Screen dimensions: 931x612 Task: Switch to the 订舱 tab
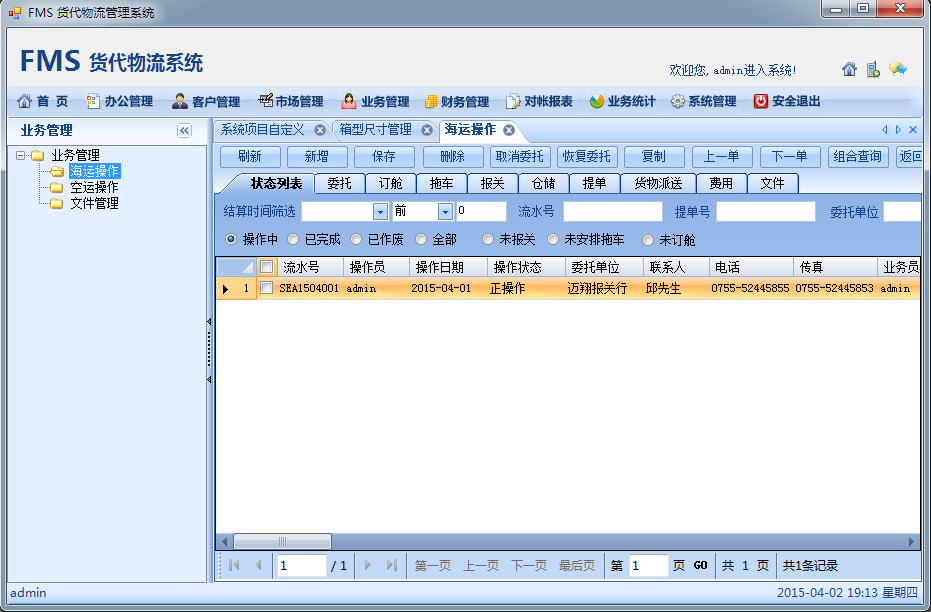(x=390, y=183)
